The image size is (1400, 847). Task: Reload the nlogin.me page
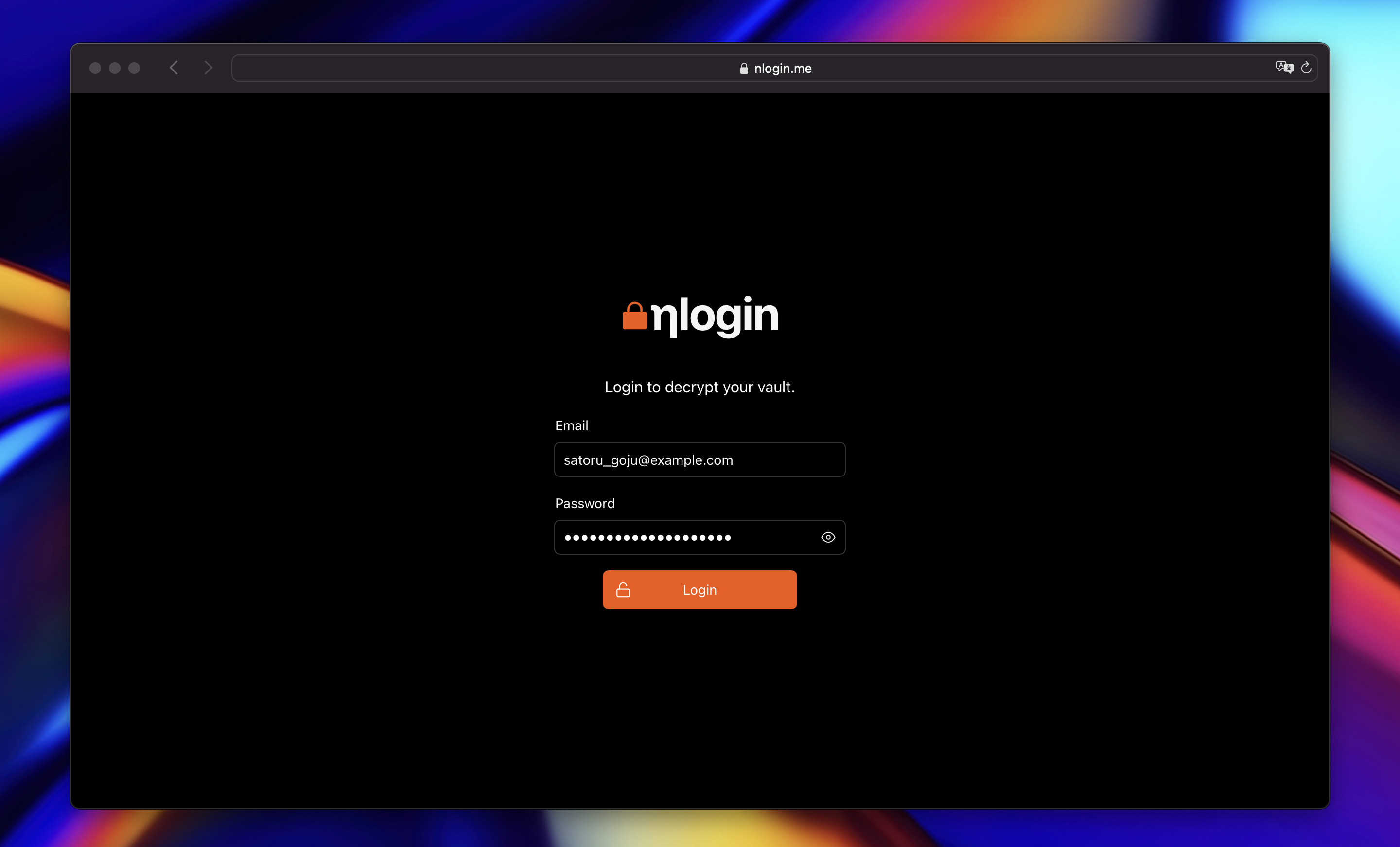1307,68
